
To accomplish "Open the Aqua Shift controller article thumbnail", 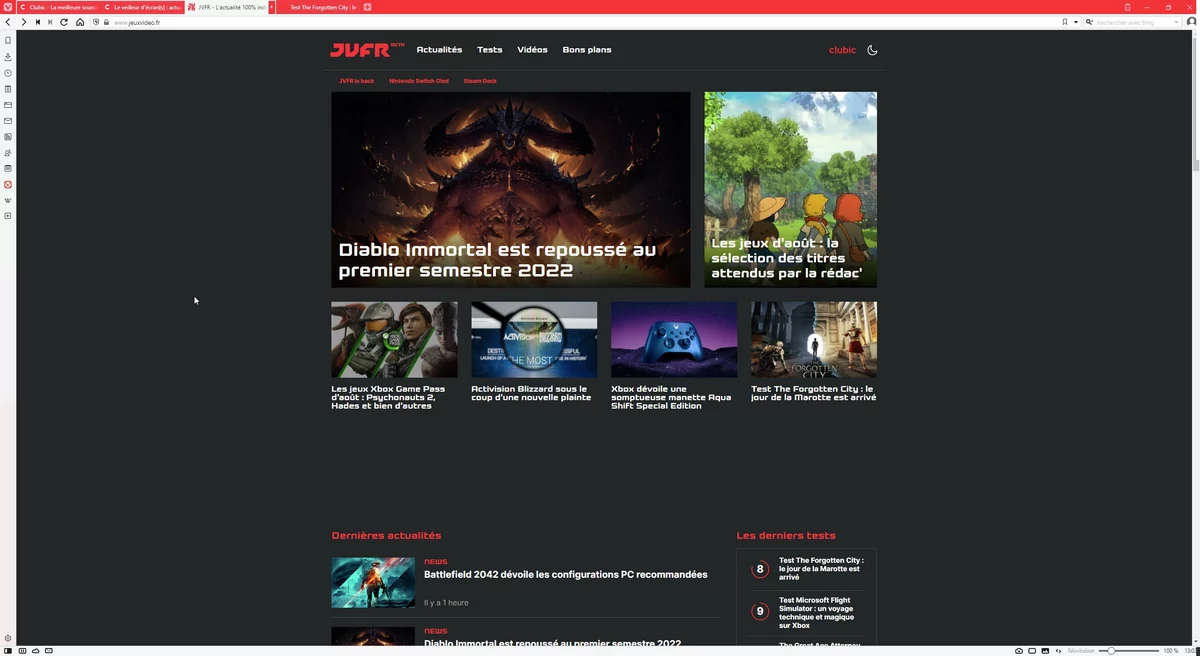I will coord(674,340).
